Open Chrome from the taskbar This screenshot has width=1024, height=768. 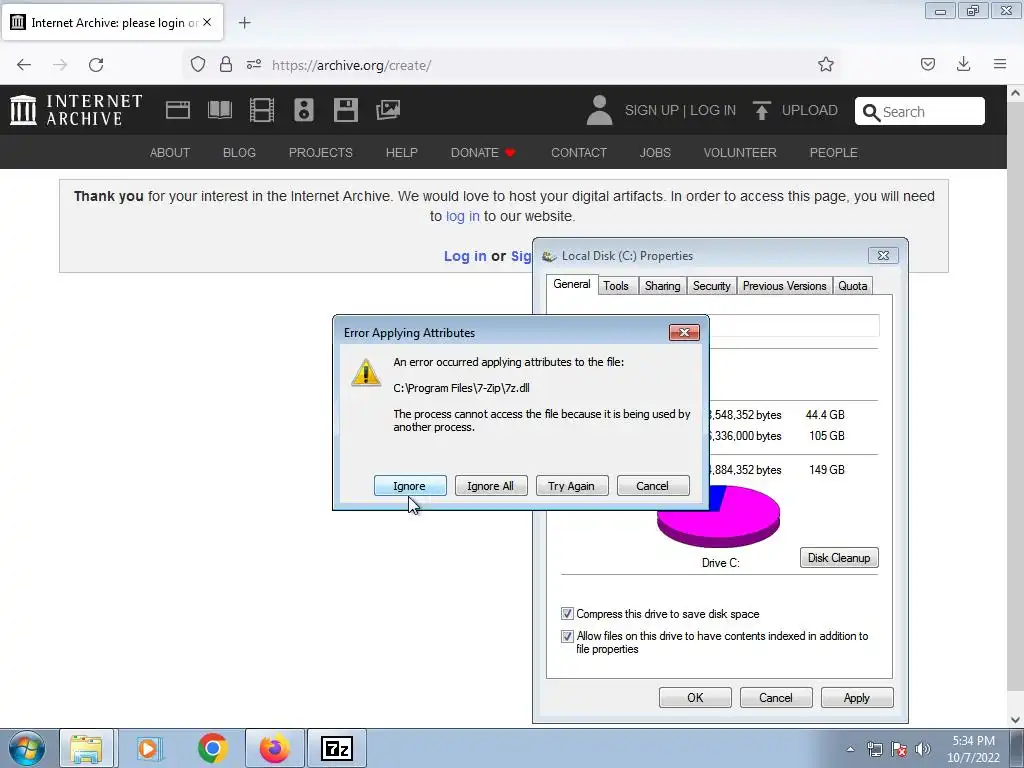click(212, 748)
